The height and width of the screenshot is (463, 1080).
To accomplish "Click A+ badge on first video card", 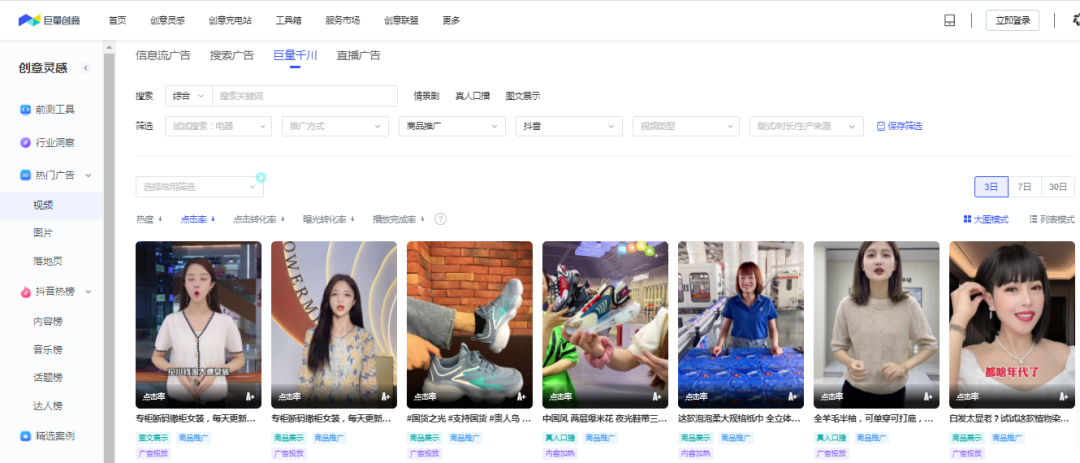I will [250, 396].
